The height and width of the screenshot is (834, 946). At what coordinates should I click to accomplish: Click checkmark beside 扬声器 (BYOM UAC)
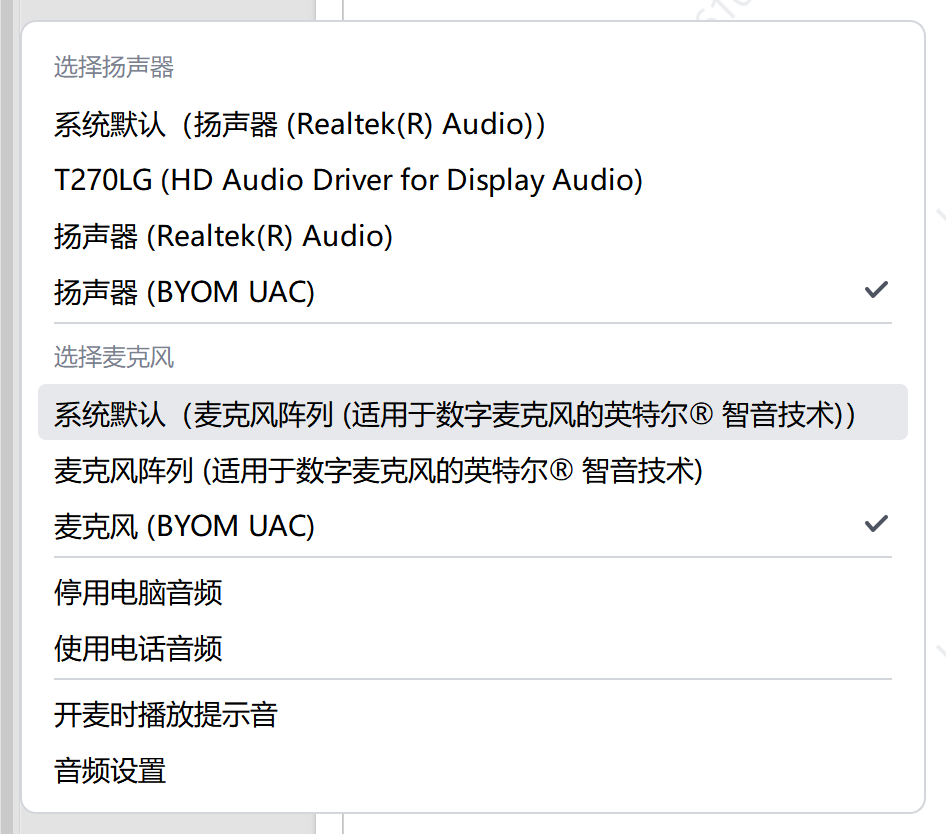(876, 291)
